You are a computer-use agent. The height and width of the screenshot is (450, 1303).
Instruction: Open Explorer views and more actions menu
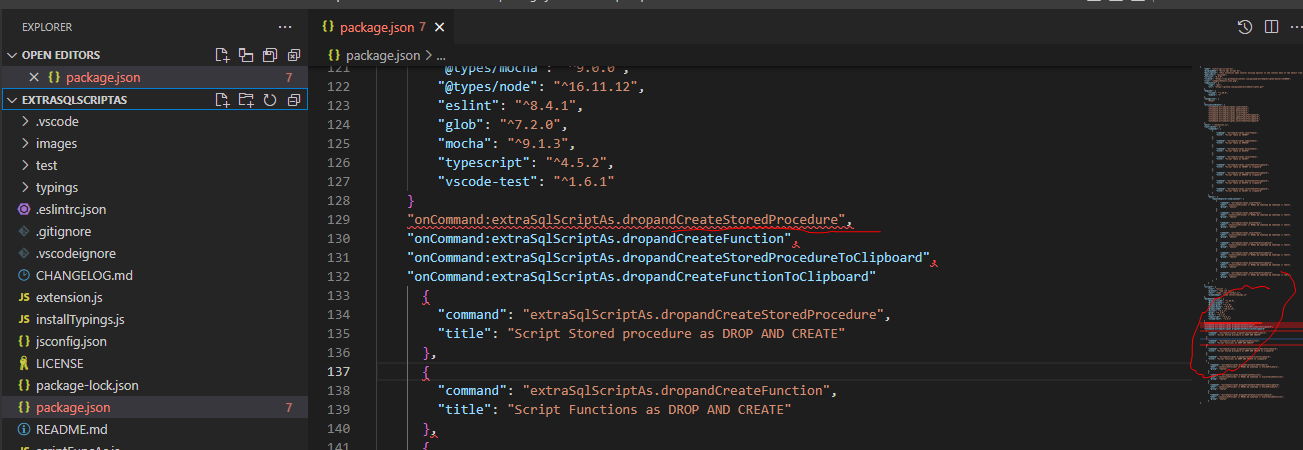click(285, 28)
